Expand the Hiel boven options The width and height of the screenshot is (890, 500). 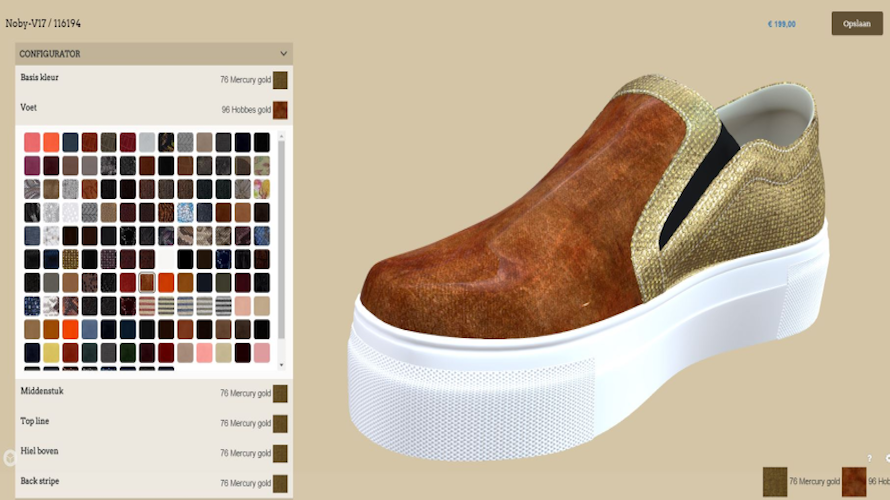pyautogui.click(x=154, y=453)
